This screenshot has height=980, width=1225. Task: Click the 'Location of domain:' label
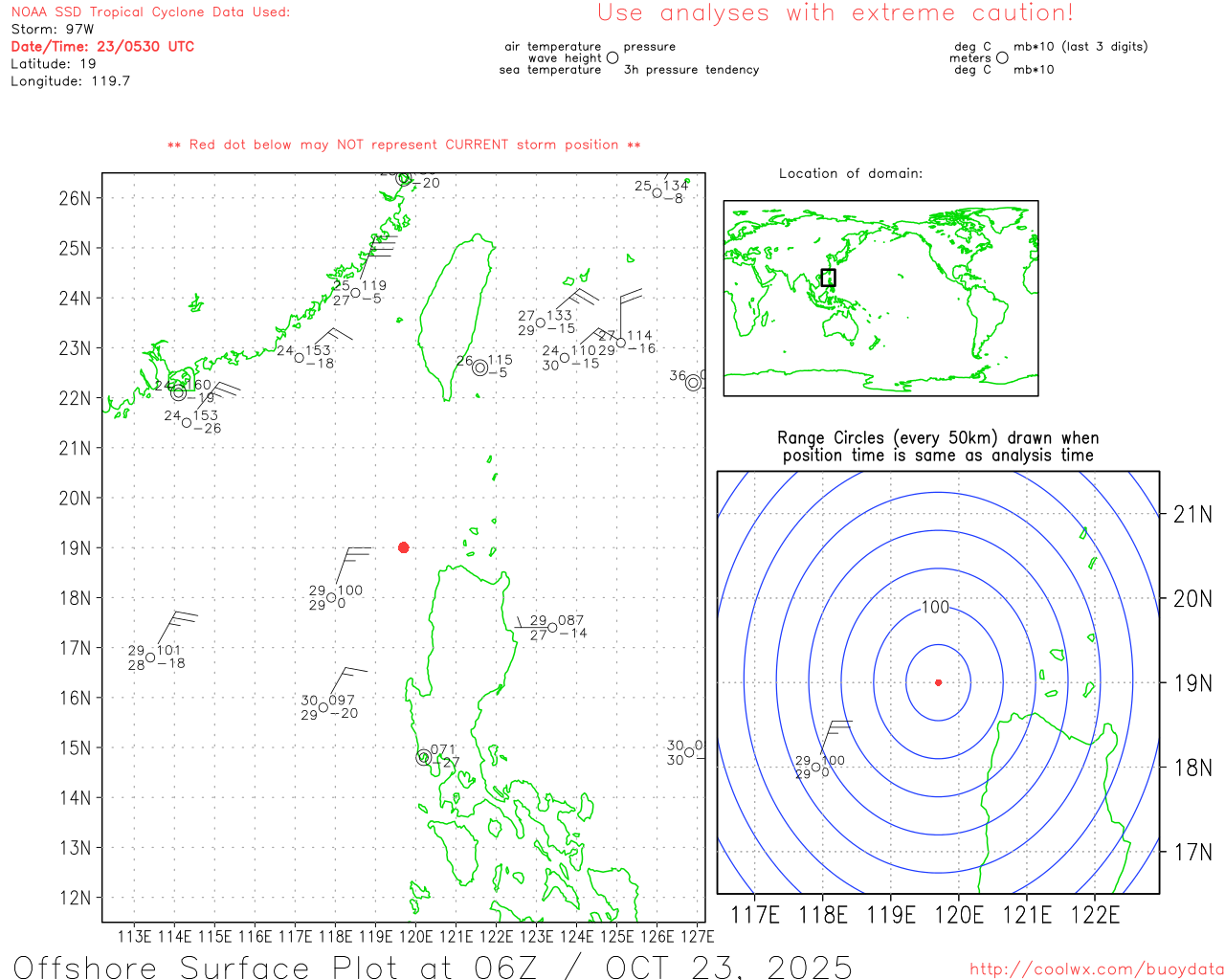pyautogui.click(x=851, y=173)
